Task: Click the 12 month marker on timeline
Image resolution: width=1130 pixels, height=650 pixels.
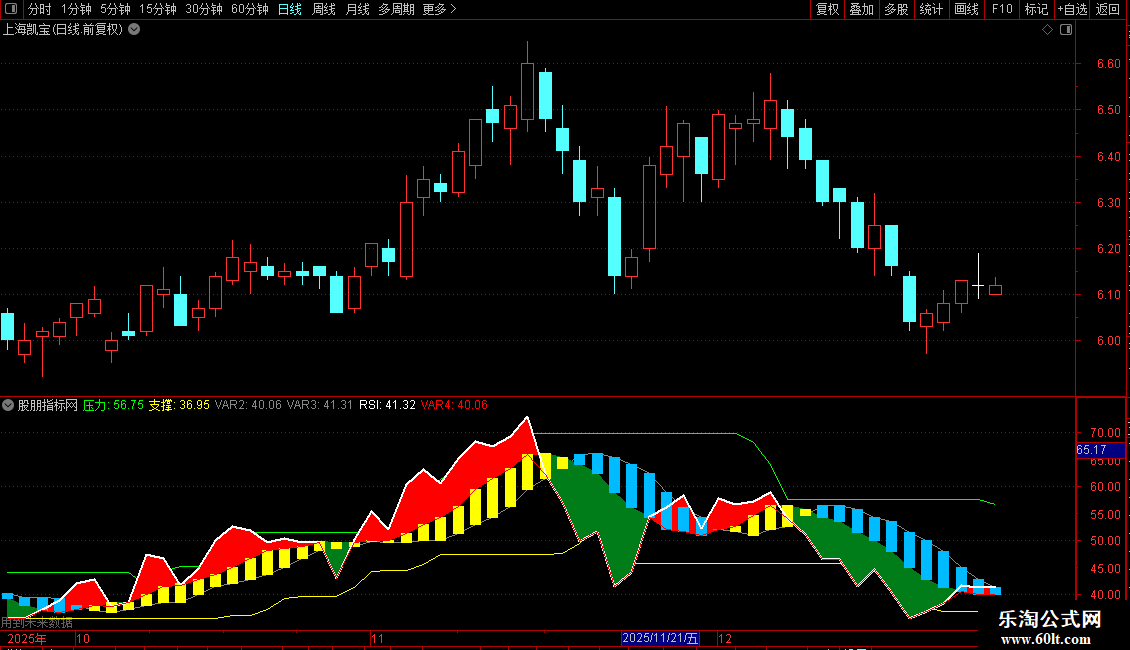Action: click(725, 638)
